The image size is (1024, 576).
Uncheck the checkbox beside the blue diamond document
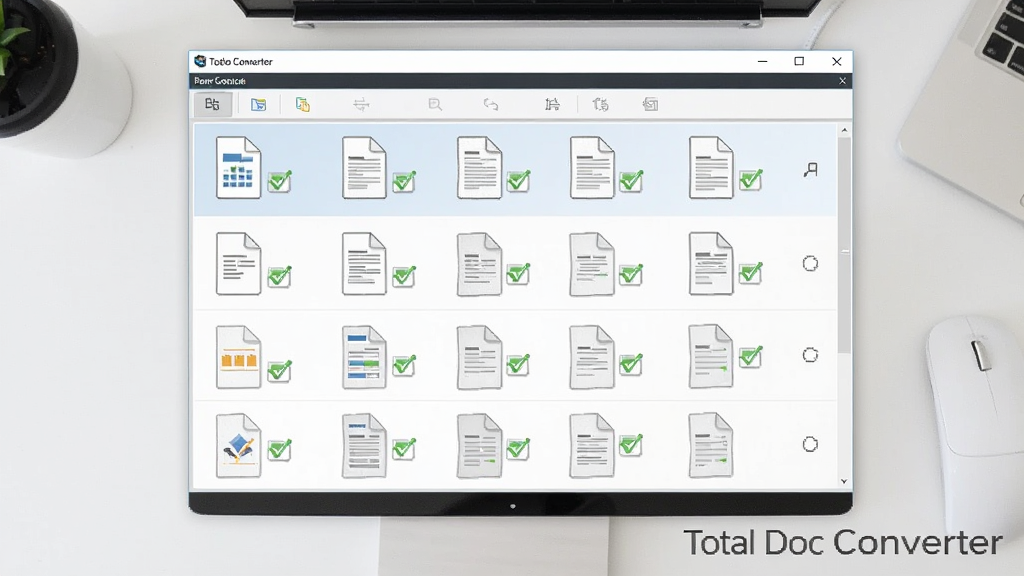pos(280,449)
